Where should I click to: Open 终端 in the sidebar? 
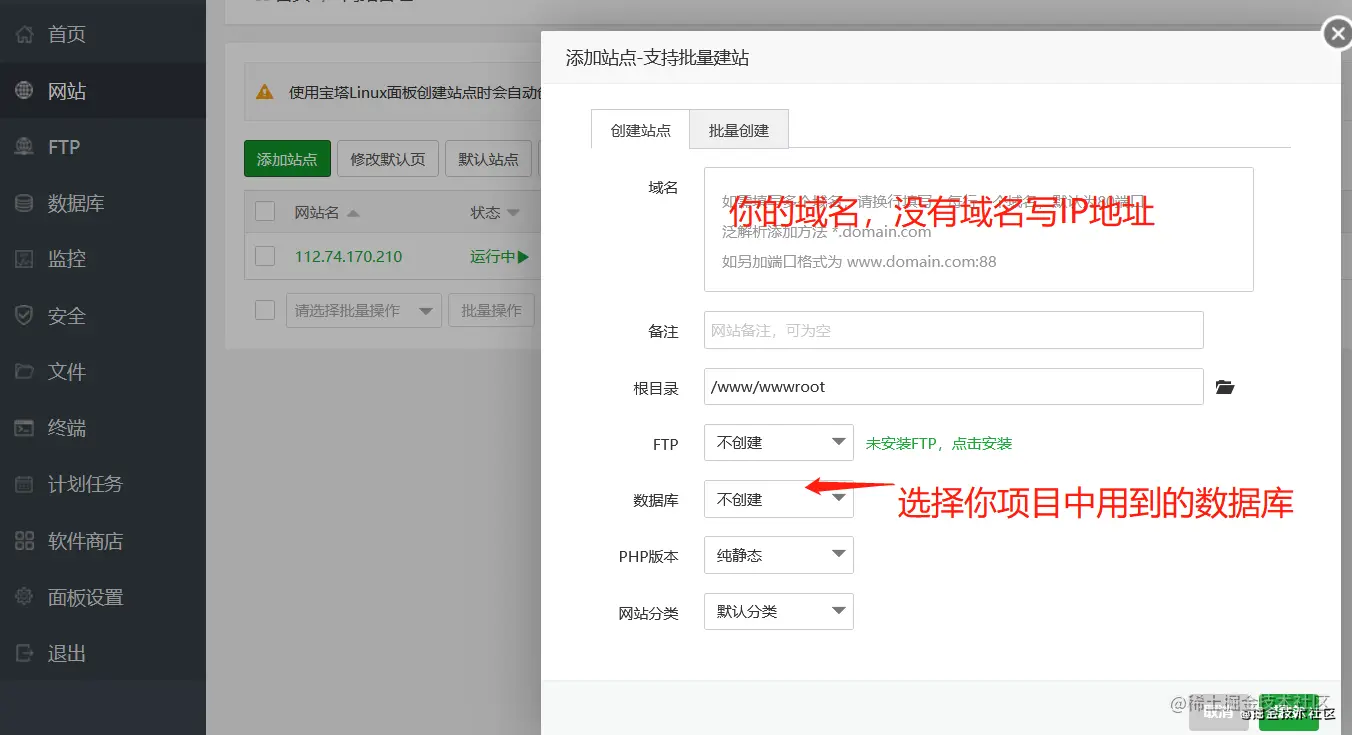click(67, 428)
